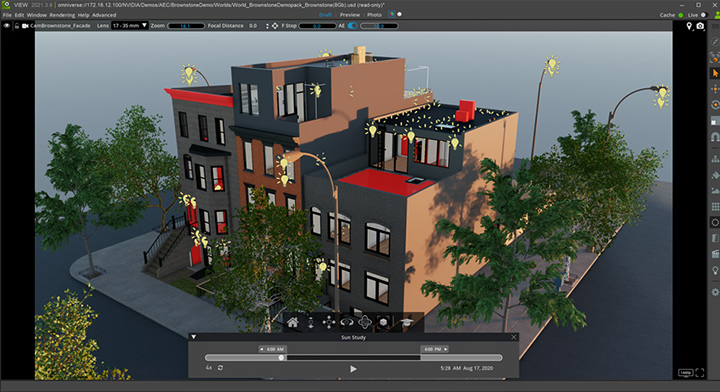Image resolution: width=720 pixels, height=392 pixels.
Task: Click the section panel icon in sidebar
Action: (714, 238)
